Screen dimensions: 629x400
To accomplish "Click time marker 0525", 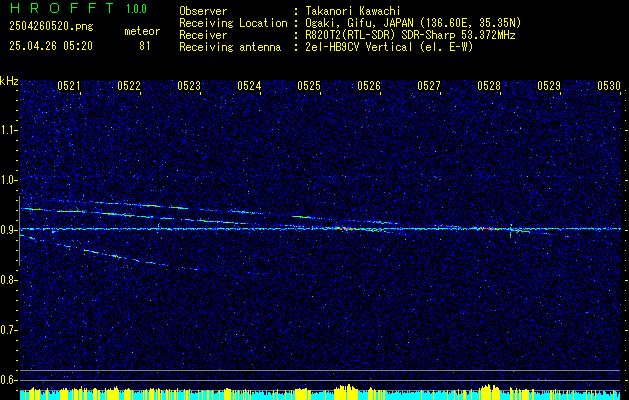I will pyautogui.click(x=309, y=85).
